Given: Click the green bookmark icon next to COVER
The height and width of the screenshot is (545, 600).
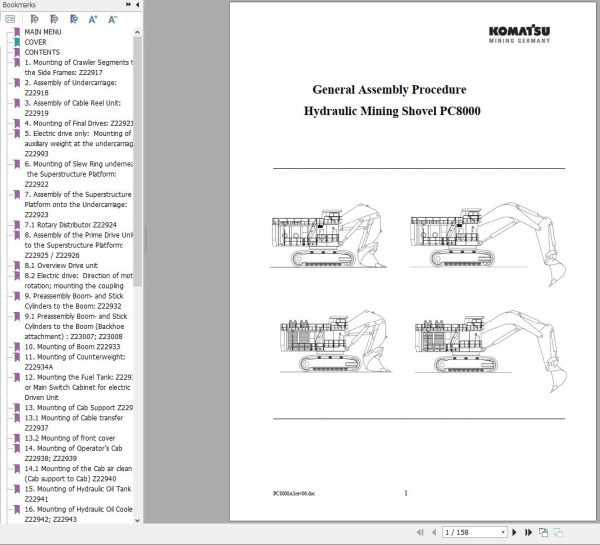Looking at the screenshot, I should tap(17, 42).
